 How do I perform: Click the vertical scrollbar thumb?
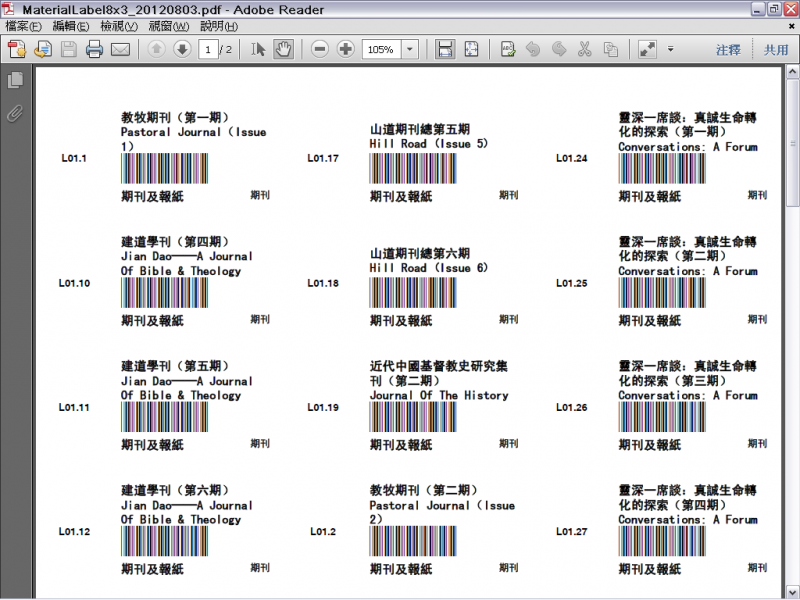pos(792,143)
